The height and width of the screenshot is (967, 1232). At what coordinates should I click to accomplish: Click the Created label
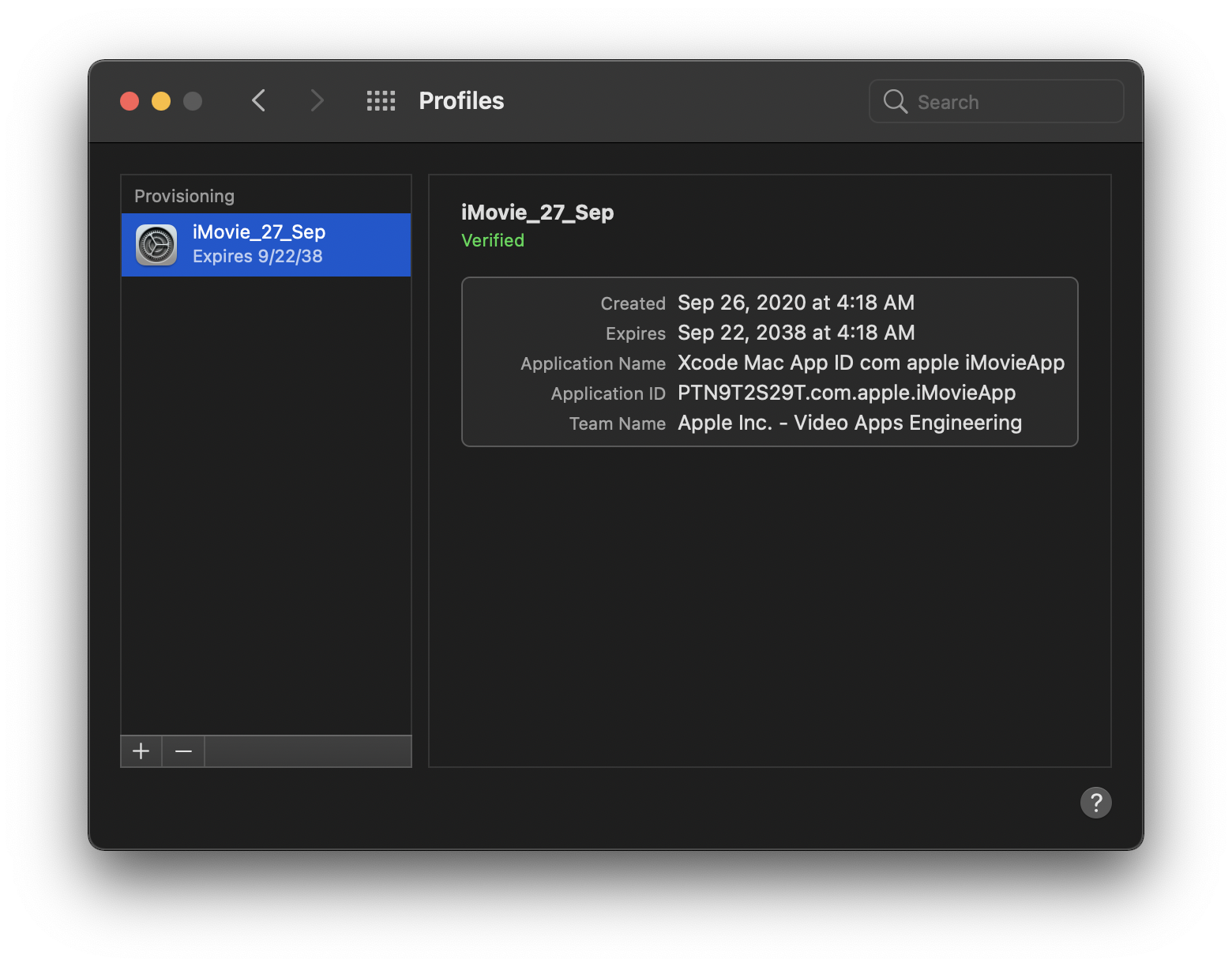point(633,303)
